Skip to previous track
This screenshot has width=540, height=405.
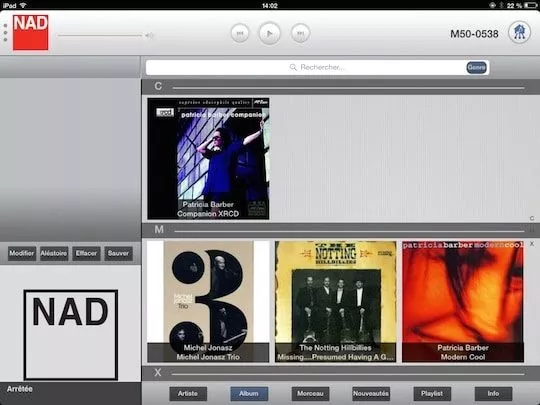[240, 33]
